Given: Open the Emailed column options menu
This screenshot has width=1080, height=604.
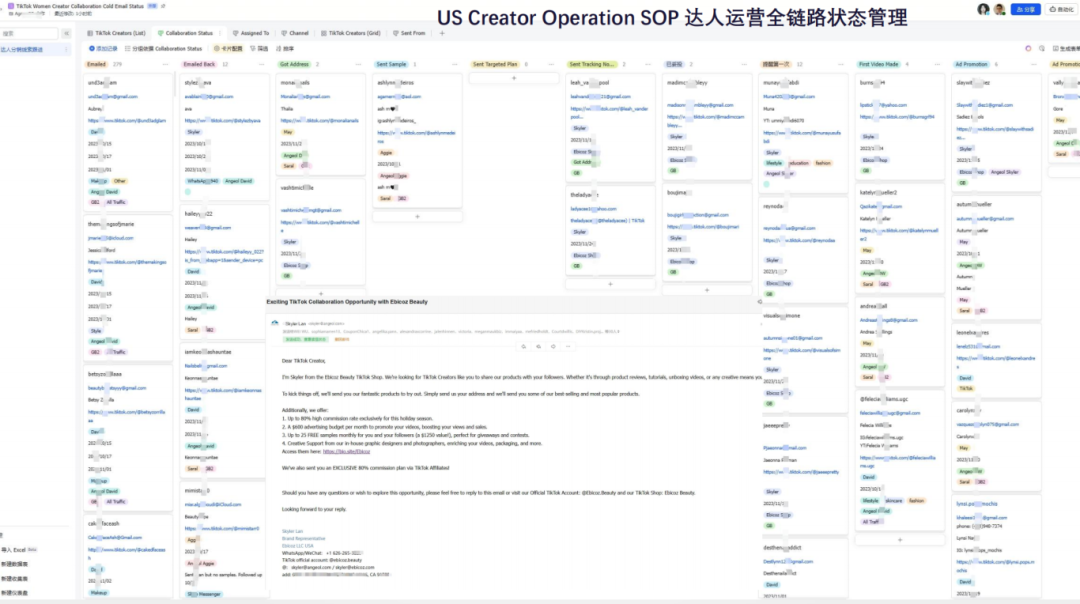Looking at the screenshot, I should pos(165,64).
